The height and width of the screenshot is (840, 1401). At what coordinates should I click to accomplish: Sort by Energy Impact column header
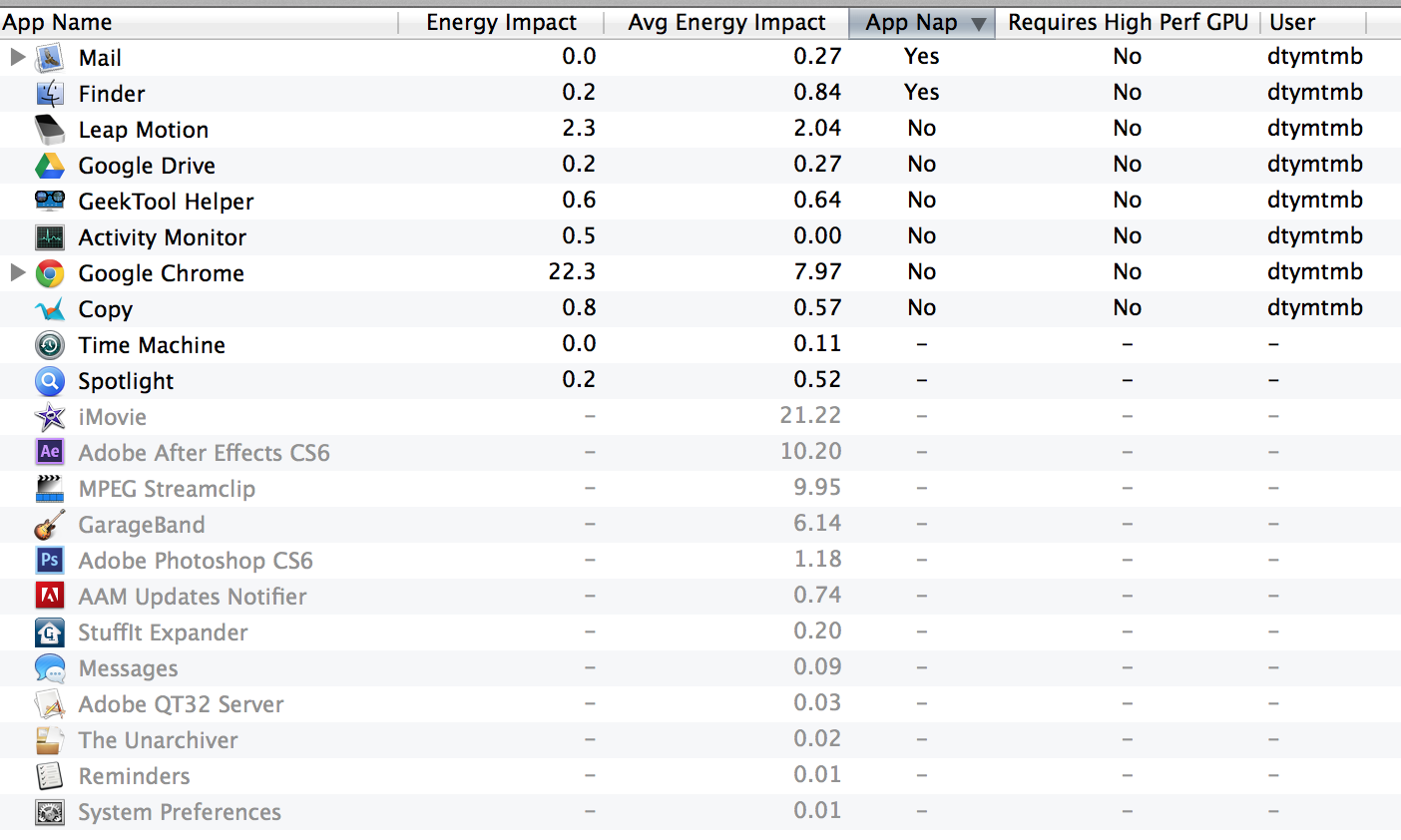501,22
